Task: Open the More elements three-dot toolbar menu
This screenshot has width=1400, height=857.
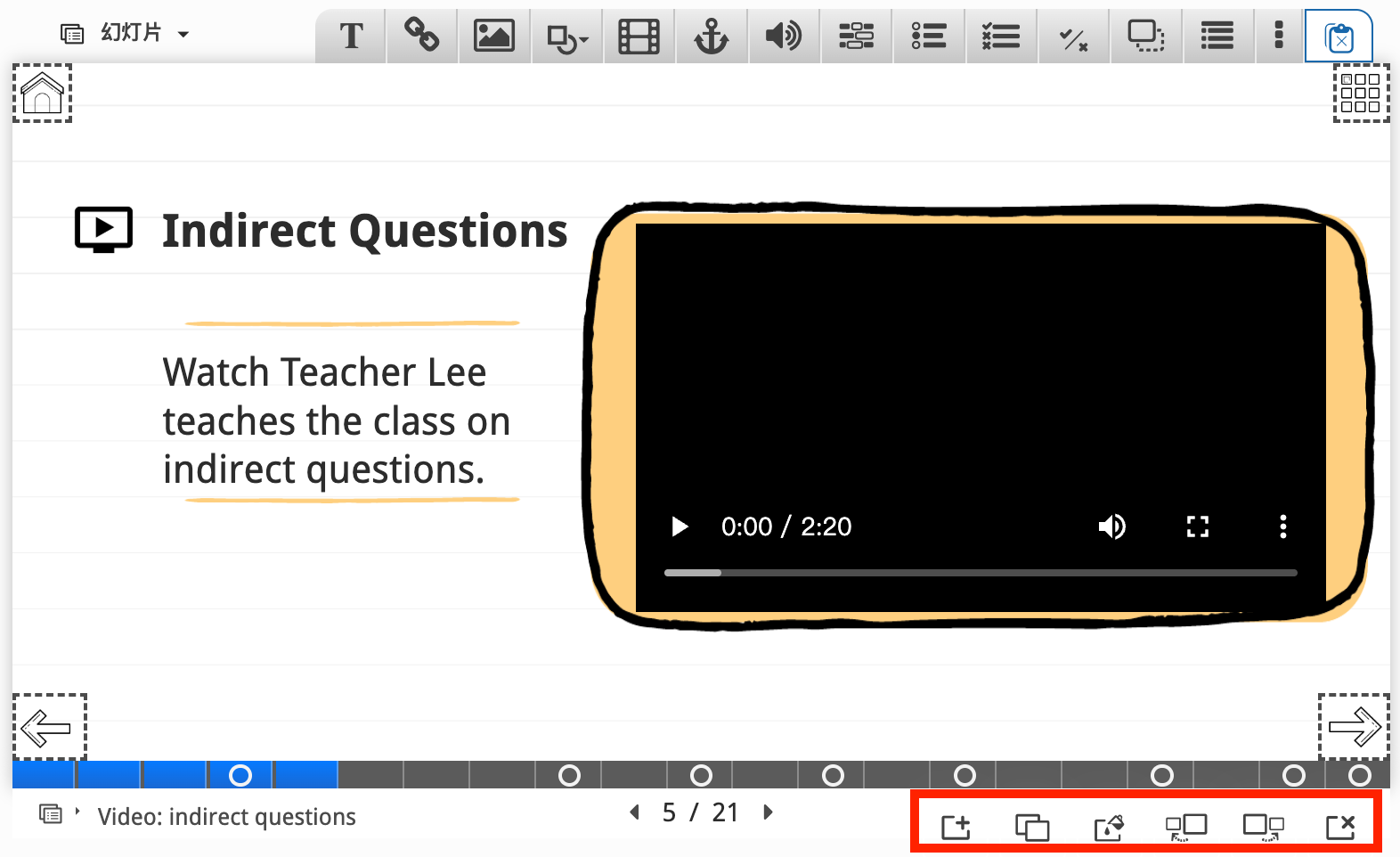Action: point(1279,36)
